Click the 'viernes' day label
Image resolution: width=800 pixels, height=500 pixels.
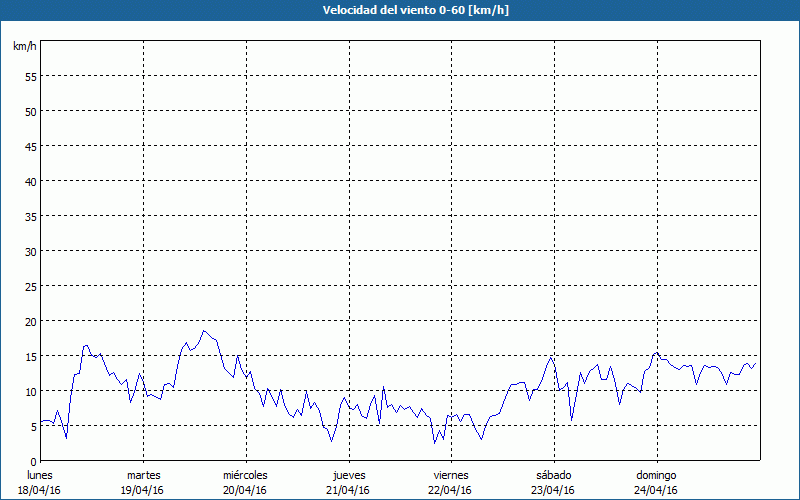tap(450, 475)
